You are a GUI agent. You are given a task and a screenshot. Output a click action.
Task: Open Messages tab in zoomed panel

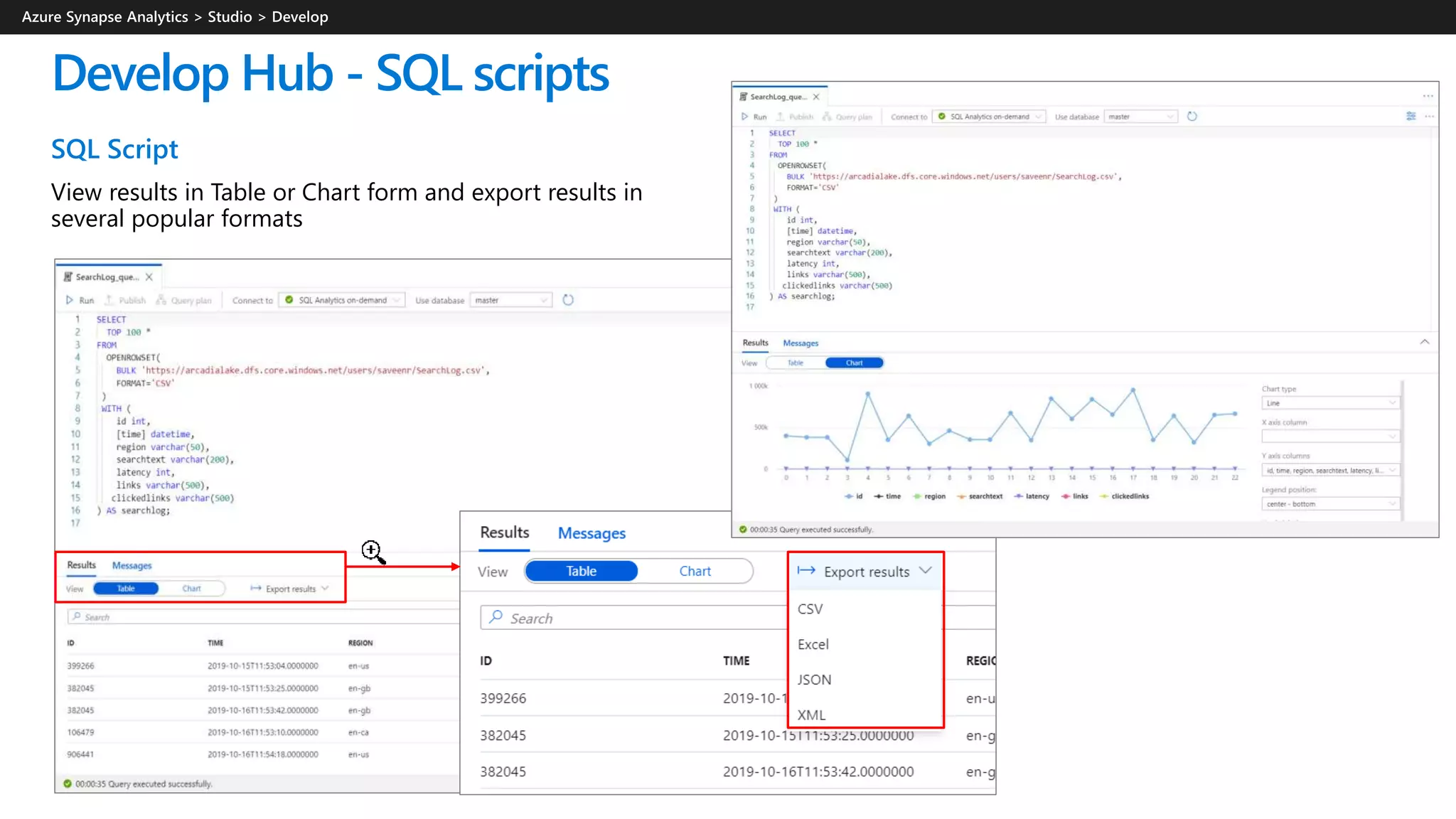tap(591, 533)
